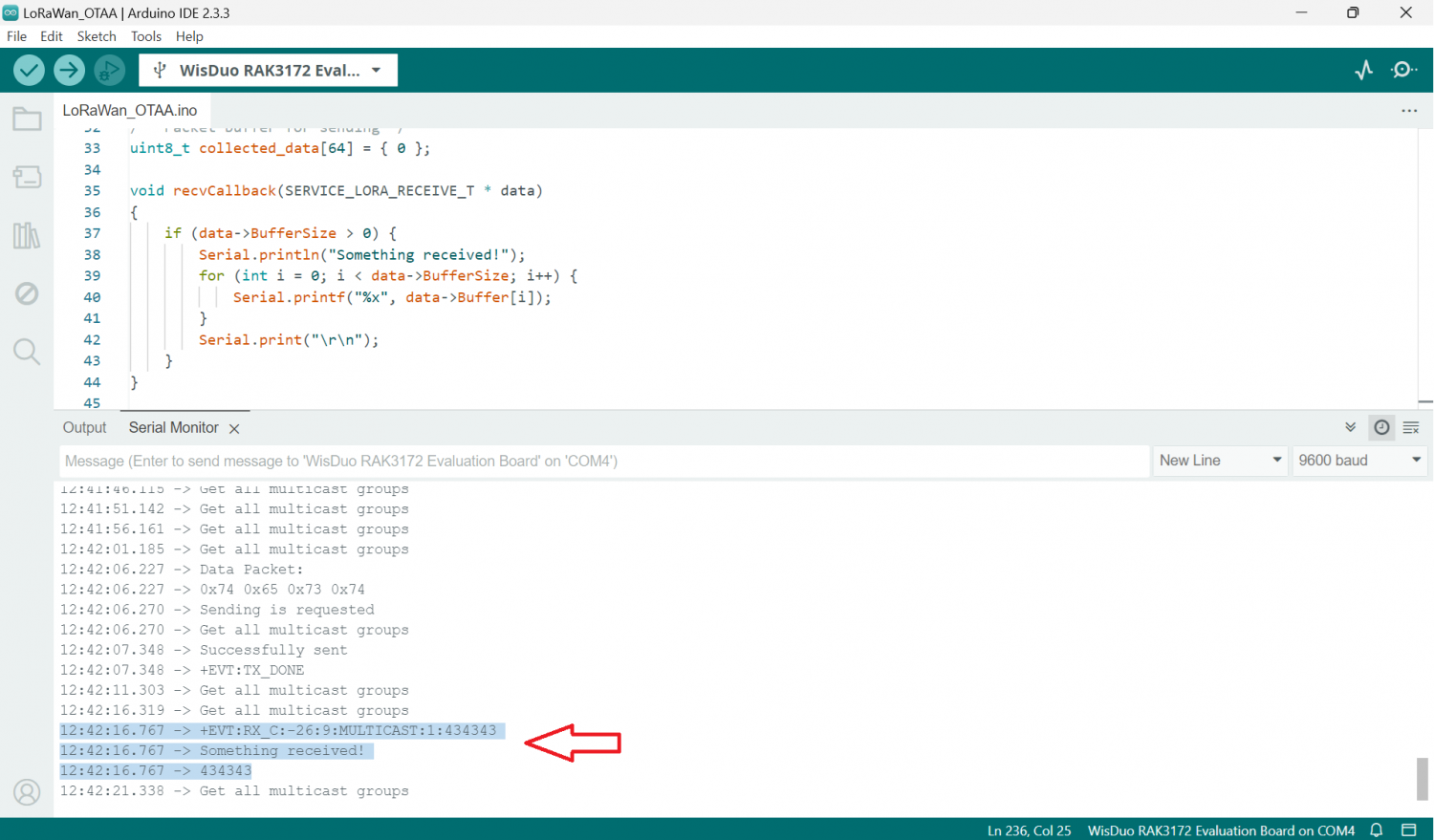
Task: Start debugging via the Debug sidebar icon
Action: 26,294
